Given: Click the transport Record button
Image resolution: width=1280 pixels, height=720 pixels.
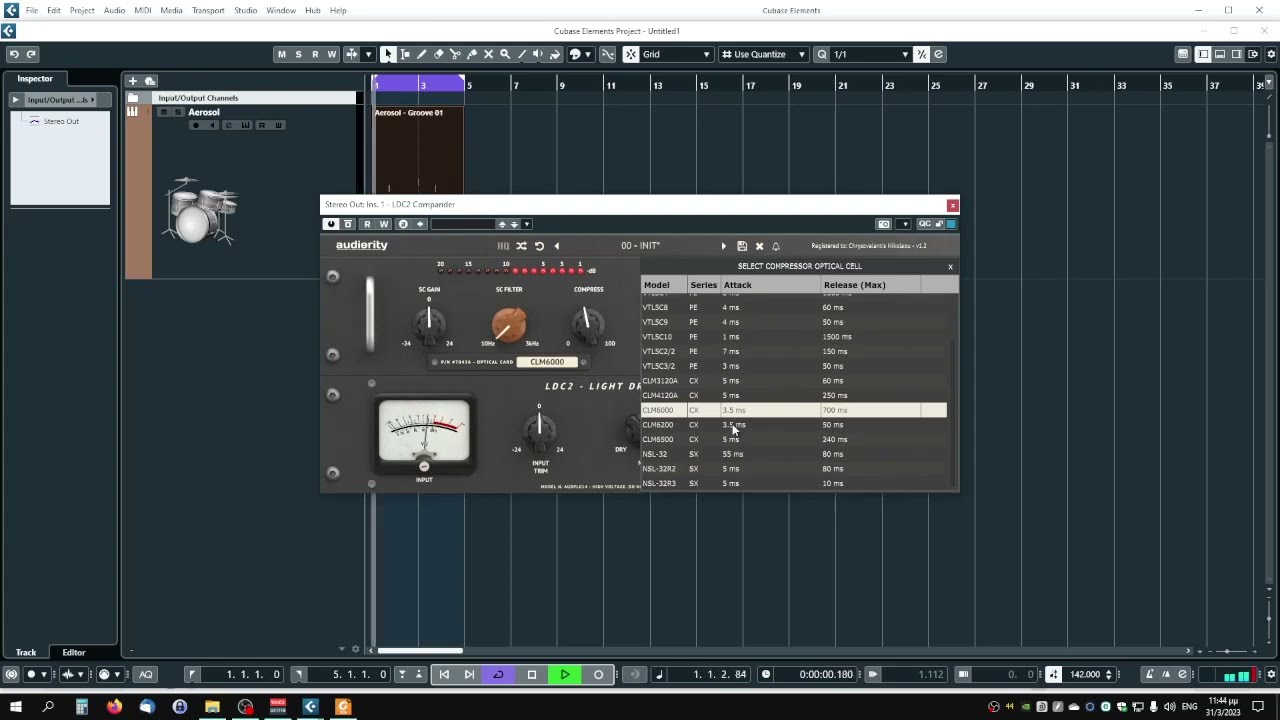Looking at the screenshot, I should (x=598, y=674).
